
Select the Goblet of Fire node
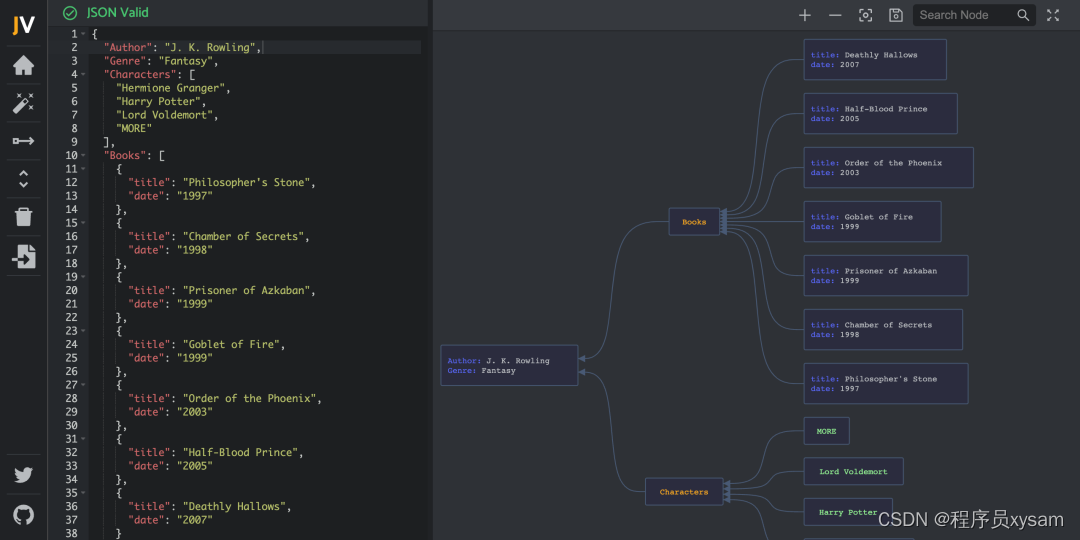tap(872, 222)
